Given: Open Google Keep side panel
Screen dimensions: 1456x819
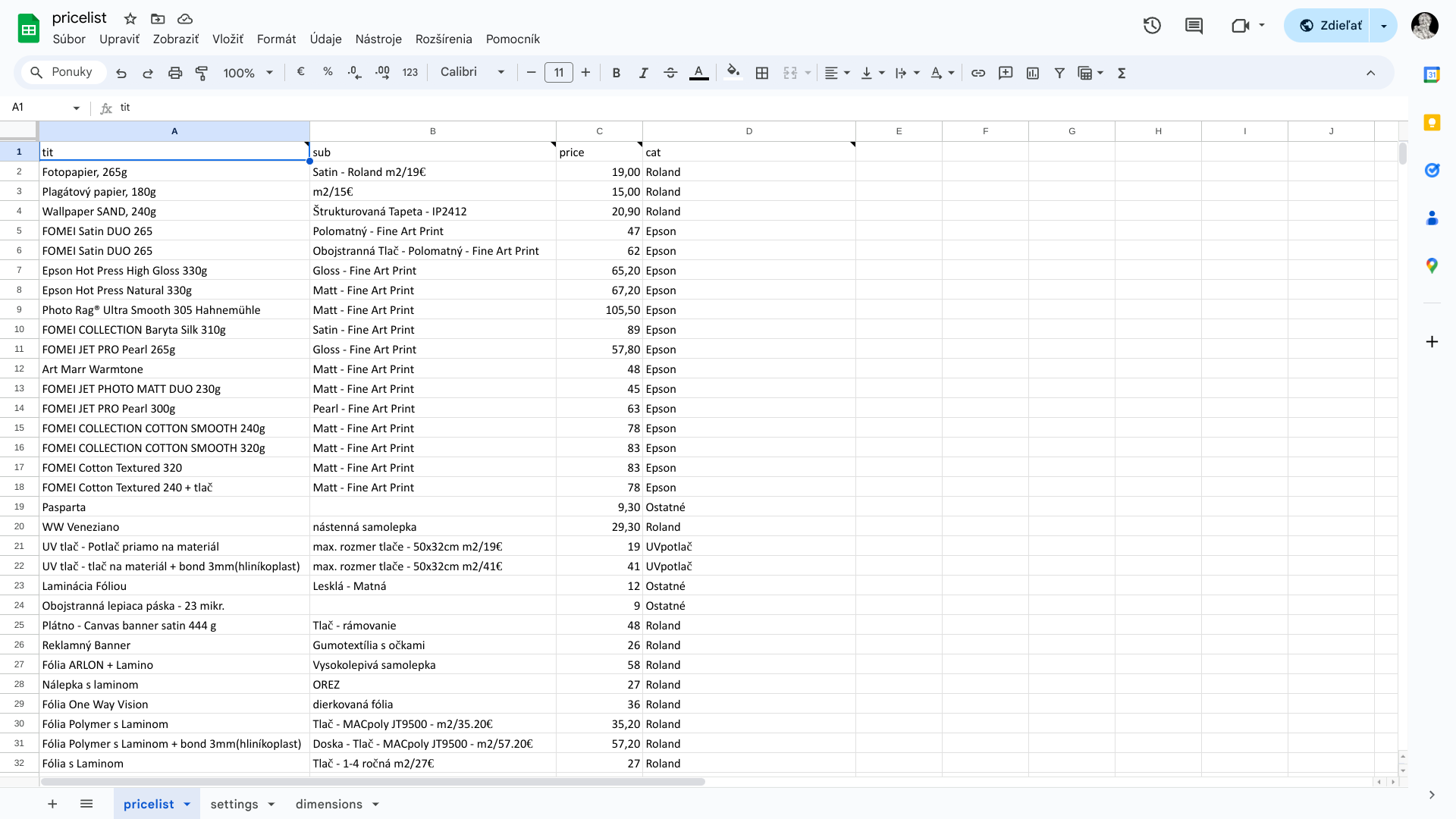Looking at the screenshot, I should click(x=1432, y=122).
